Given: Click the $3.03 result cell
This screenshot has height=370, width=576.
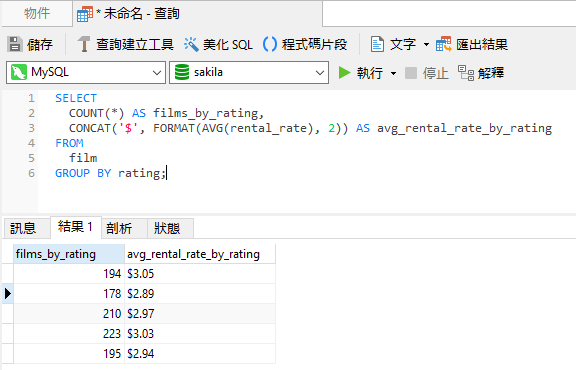Looking at the screenshot, I should [200, 334].
